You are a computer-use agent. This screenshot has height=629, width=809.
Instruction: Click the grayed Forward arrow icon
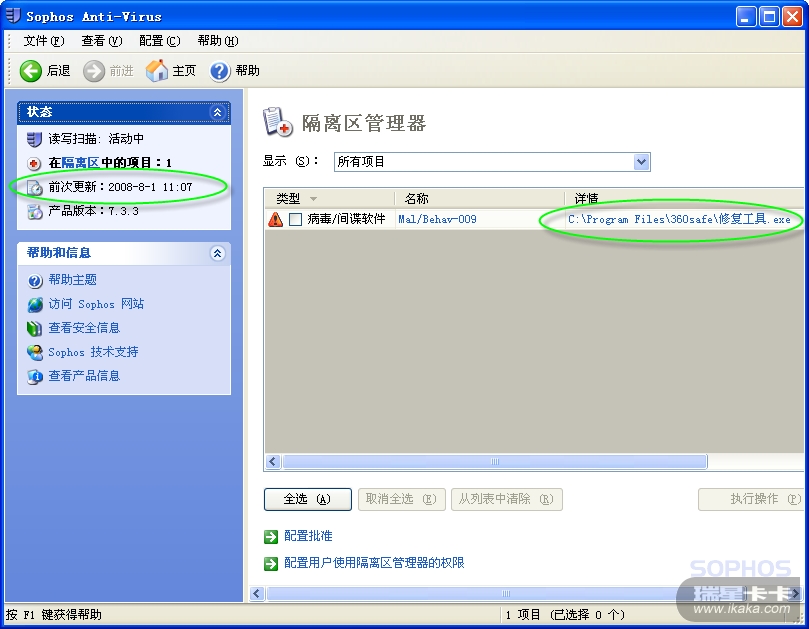coord(93,71)
